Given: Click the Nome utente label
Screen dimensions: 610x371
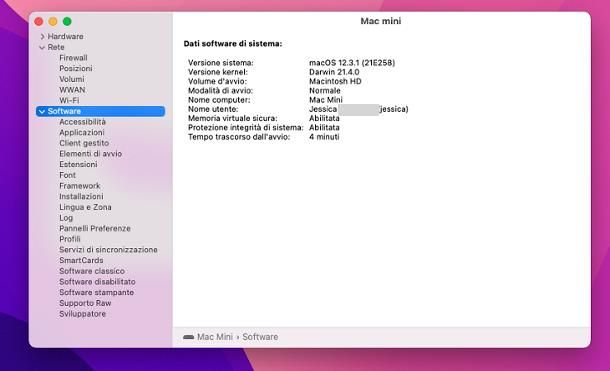Looking at the screenshot, I should coord(213,109).
